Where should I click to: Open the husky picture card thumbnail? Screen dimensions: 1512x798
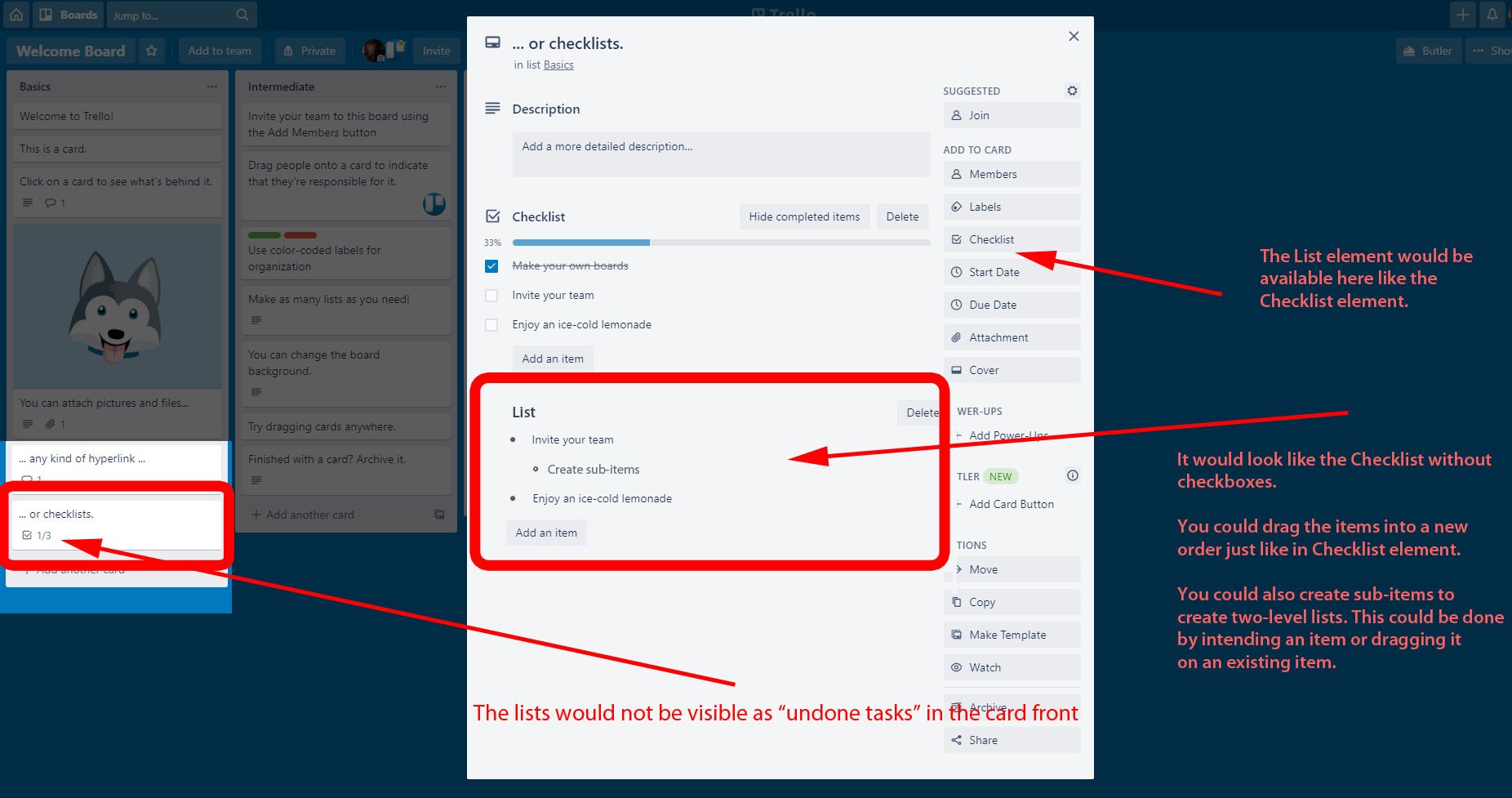pos(118,306)
